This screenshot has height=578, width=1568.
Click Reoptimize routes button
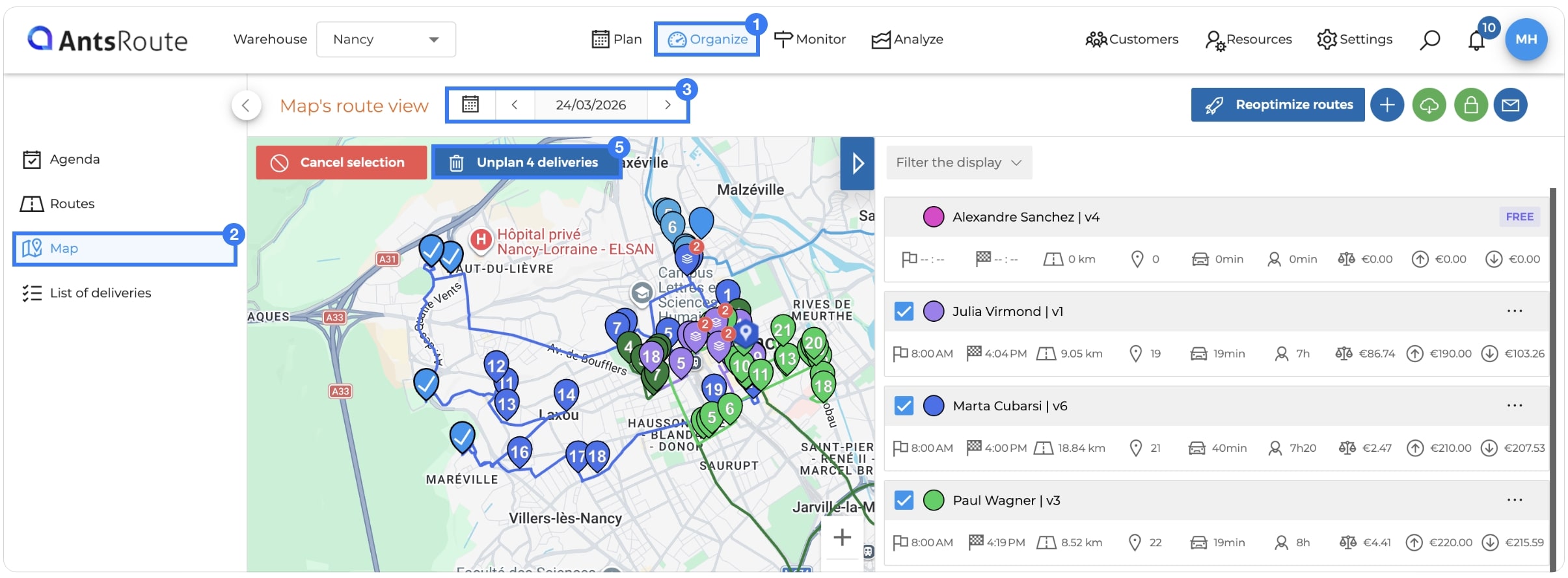click(1278, 105)
